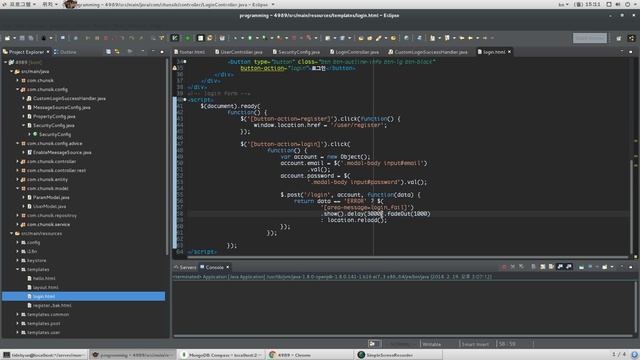The height and width of the screenshot is (360, 640).
Task: Click the Save All toolbar icon
Action: pos(31,38)
